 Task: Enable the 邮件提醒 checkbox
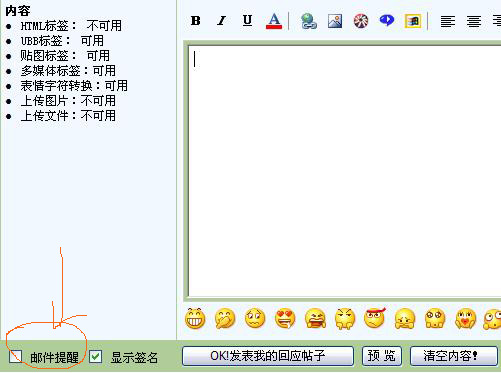(16, 356)
